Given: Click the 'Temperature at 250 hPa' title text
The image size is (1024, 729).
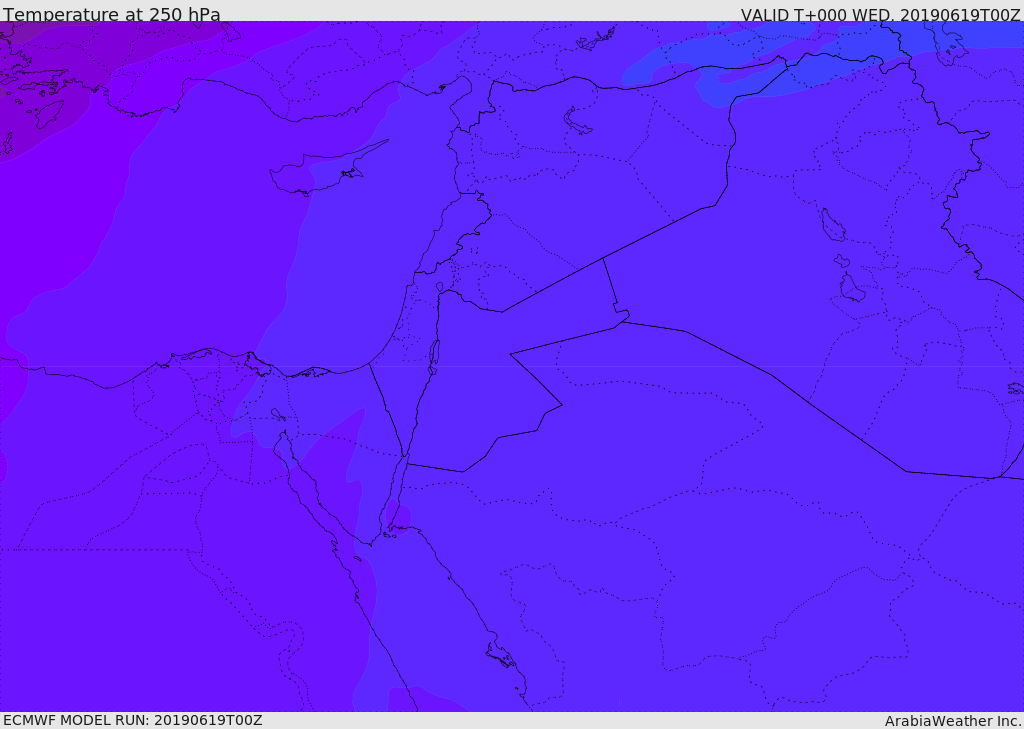Looking at the screenshot, I should 112,14.
